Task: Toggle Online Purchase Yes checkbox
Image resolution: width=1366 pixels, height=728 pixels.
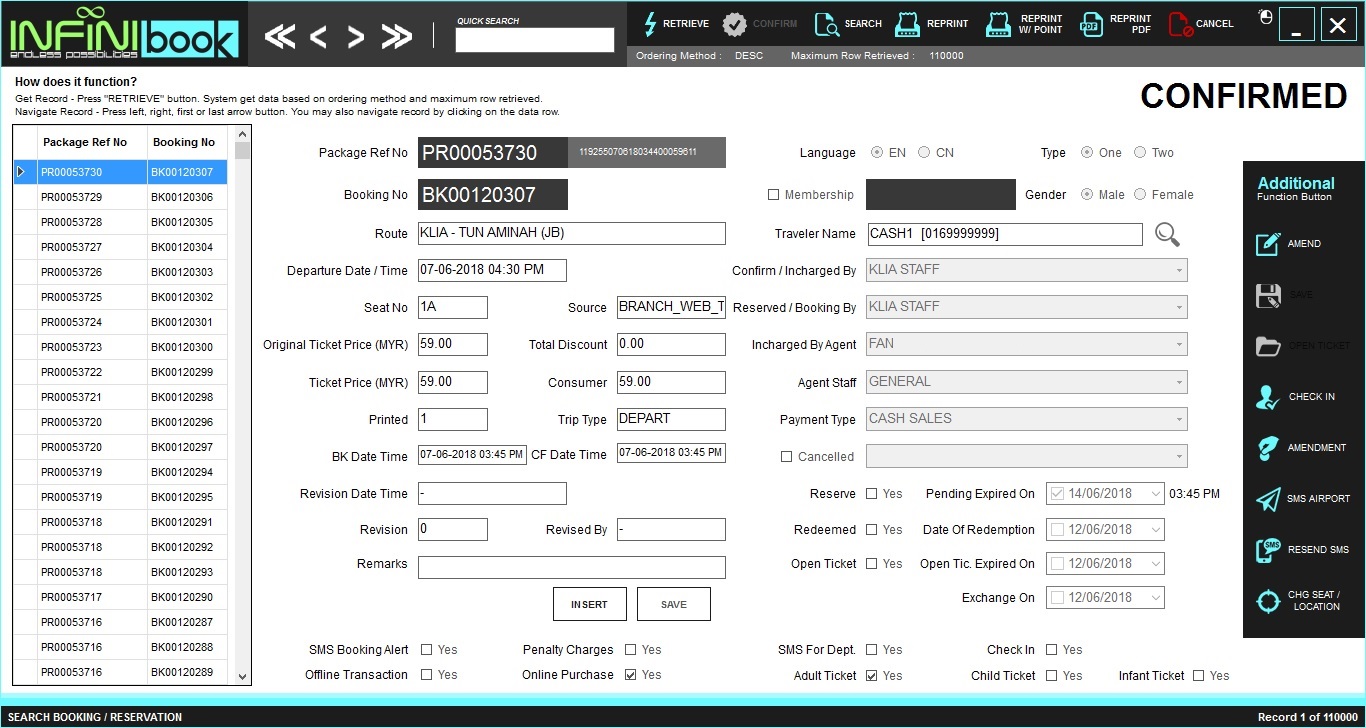Action: 631,675
